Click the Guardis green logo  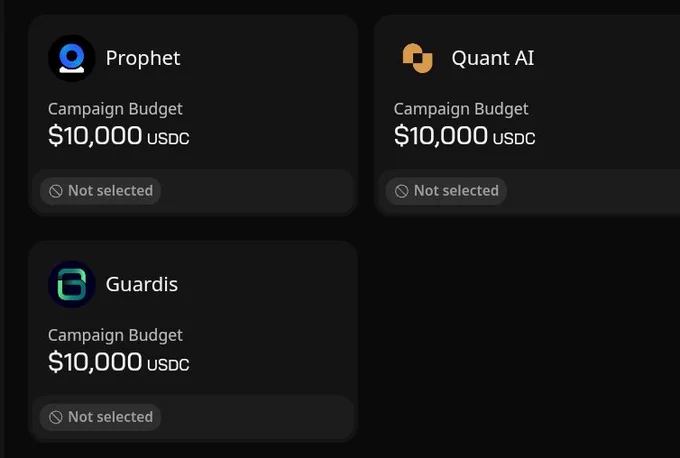pyautogui.click(x=72, y=284)
